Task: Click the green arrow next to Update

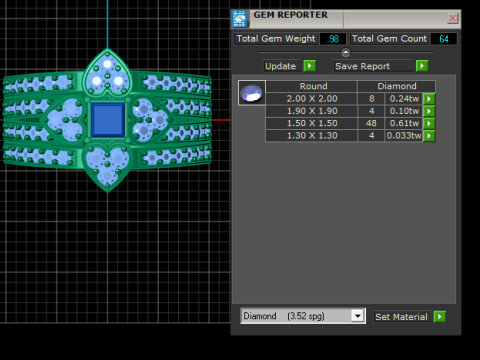Action: click(309, 66)
